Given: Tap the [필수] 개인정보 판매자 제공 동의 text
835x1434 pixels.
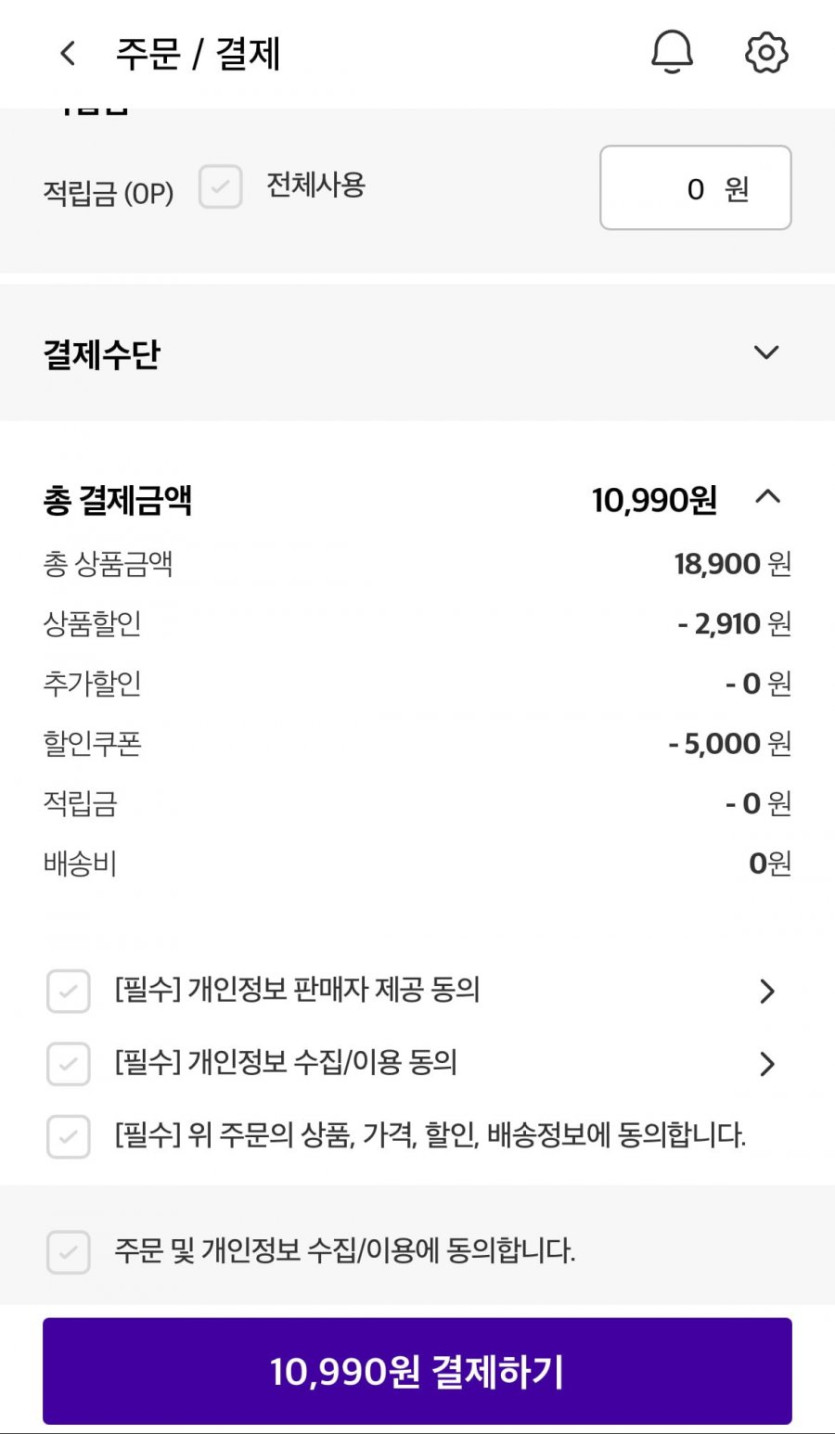Looking at the screenshot, I should (297, 990).
